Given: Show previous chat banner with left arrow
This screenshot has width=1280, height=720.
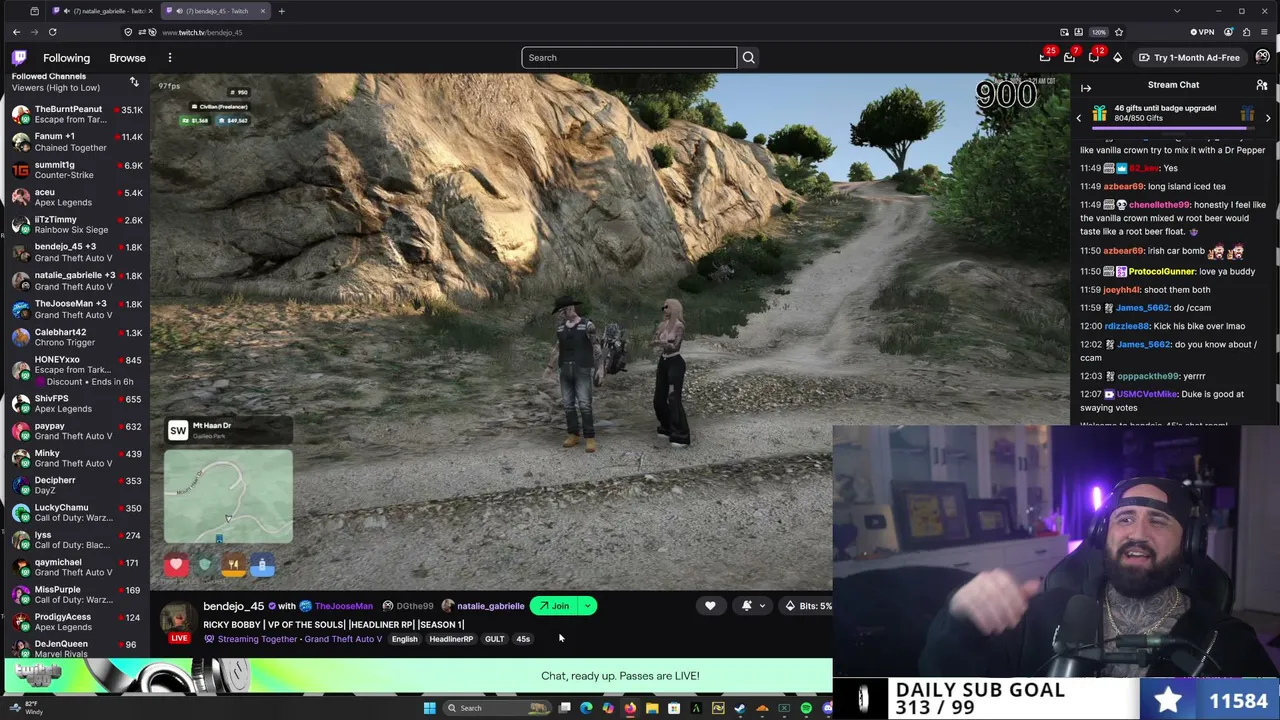Looking at the screenshot, I should point(1078,118).
